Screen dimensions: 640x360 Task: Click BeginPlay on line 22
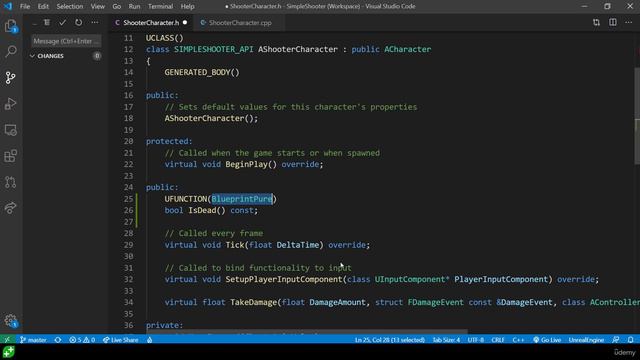(247, 164)
